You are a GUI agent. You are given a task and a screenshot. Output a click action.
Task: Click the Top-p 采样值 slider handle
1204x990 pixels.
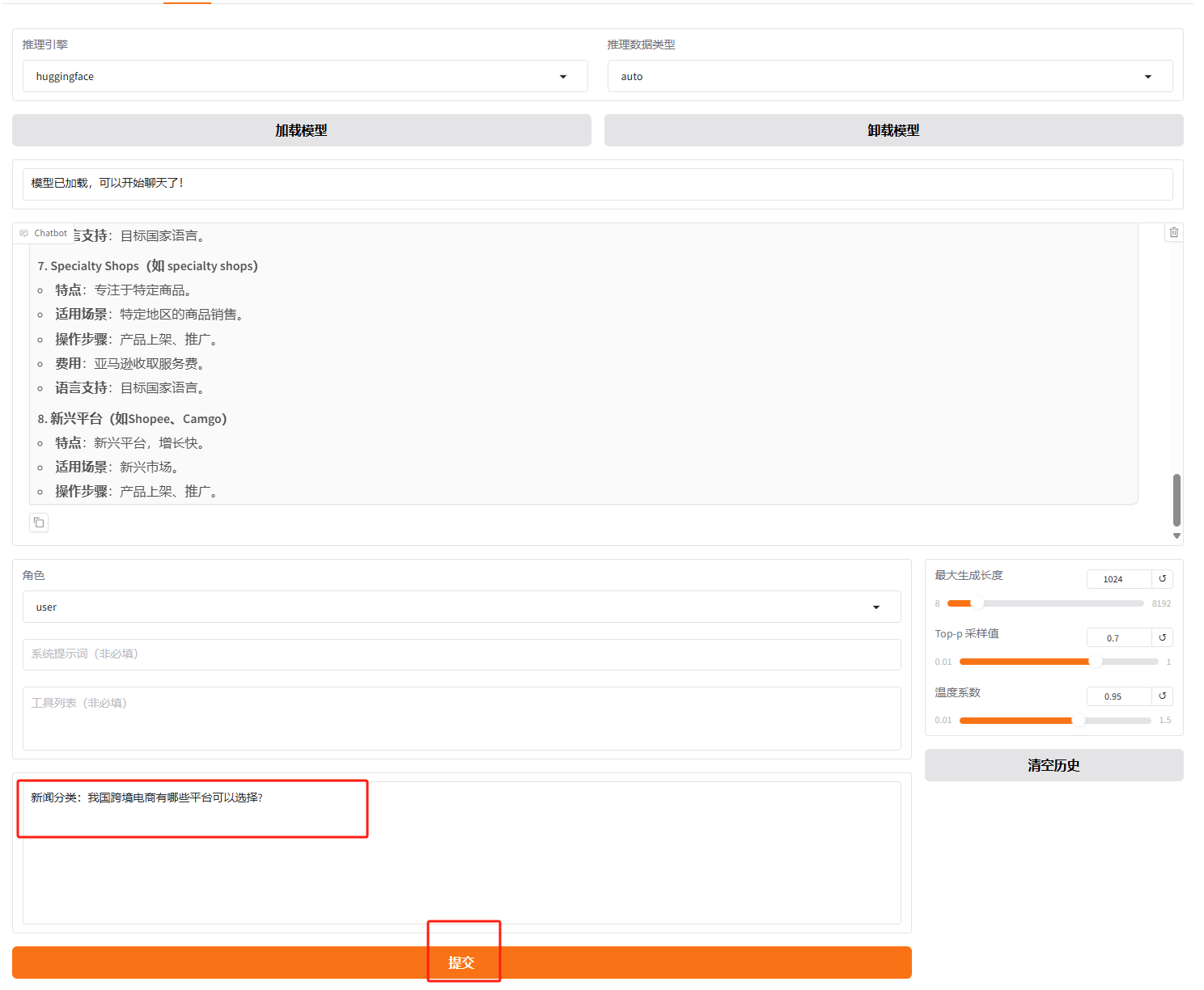point(1096,662)
